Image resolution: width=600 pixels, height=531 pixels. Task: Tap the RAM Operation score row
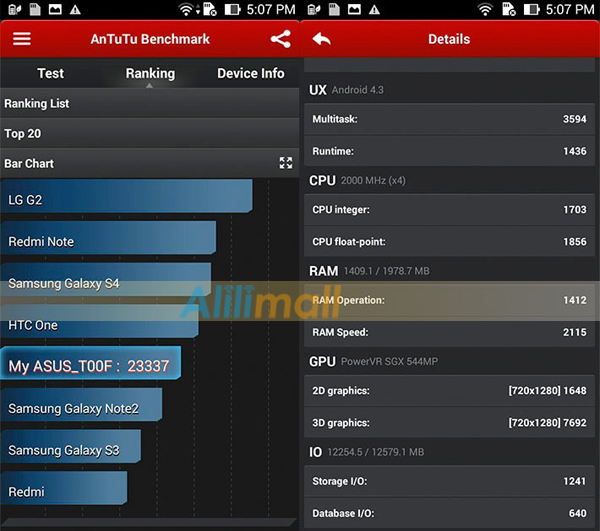[449, 300]
